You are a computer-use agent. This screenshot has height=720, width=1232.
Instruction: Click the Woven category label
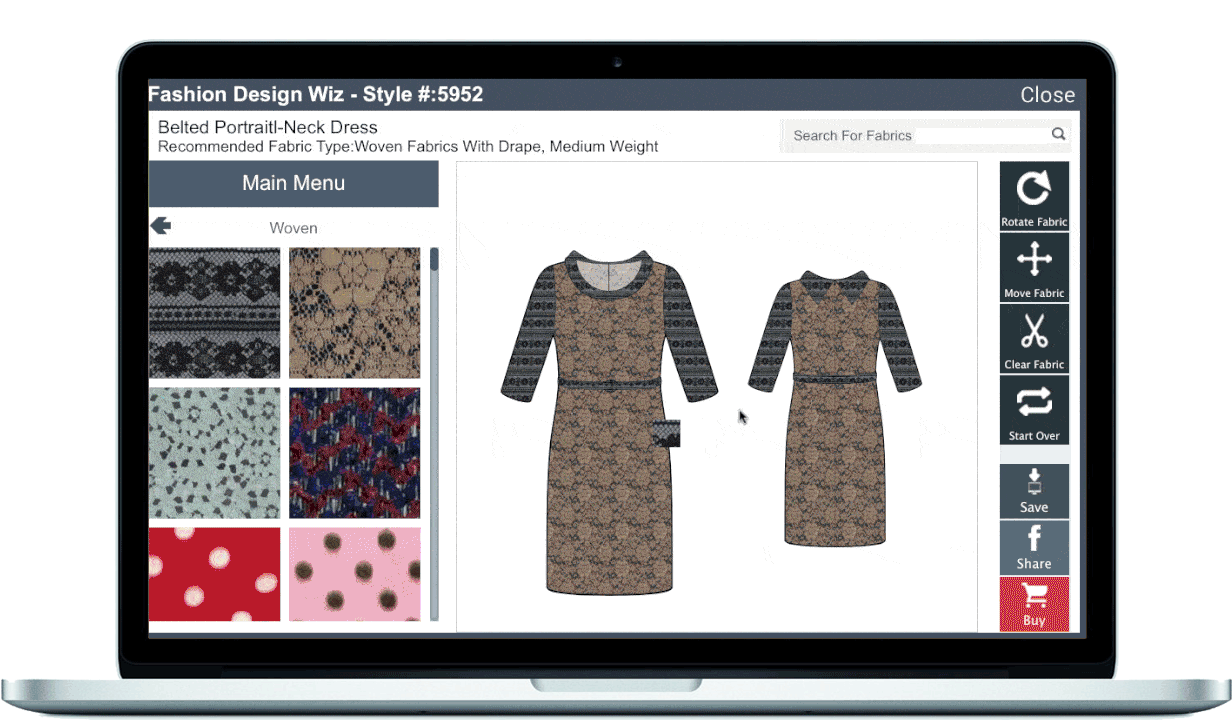pyautogui.click(x=293, y=228)
